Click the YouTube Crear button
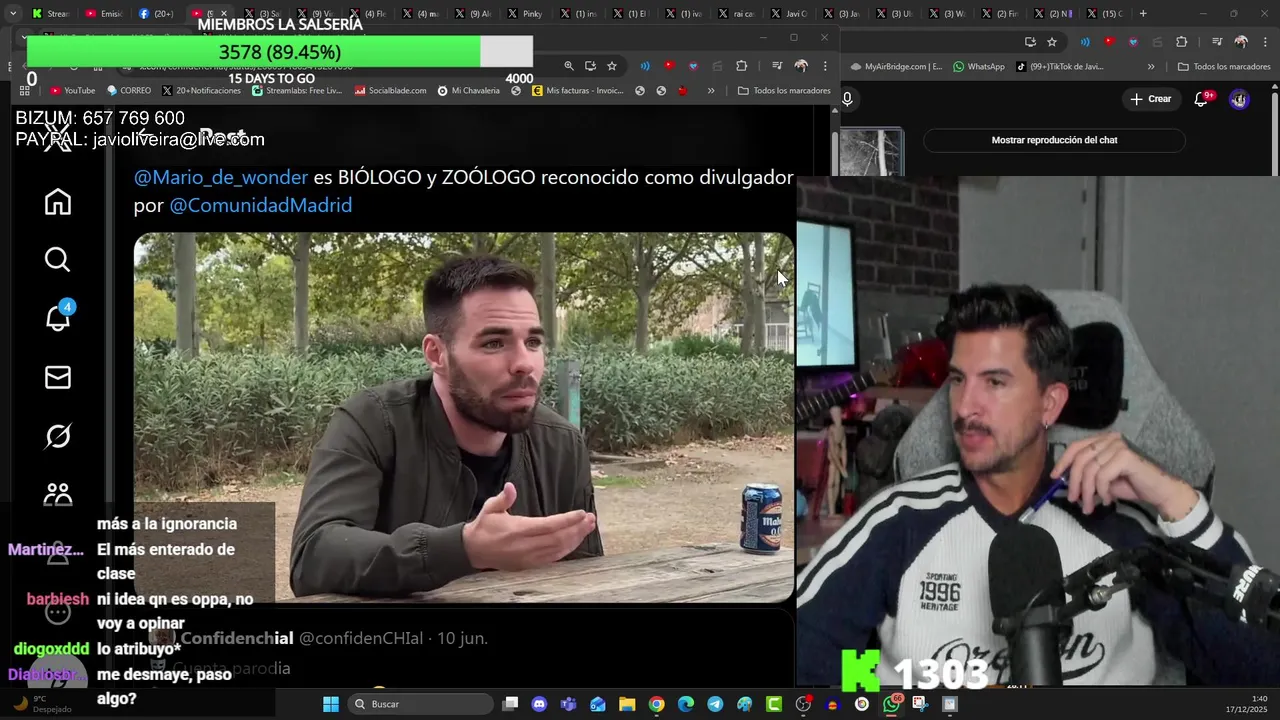The height and width of the screenshot is (720, 1280). (1150, 99)
